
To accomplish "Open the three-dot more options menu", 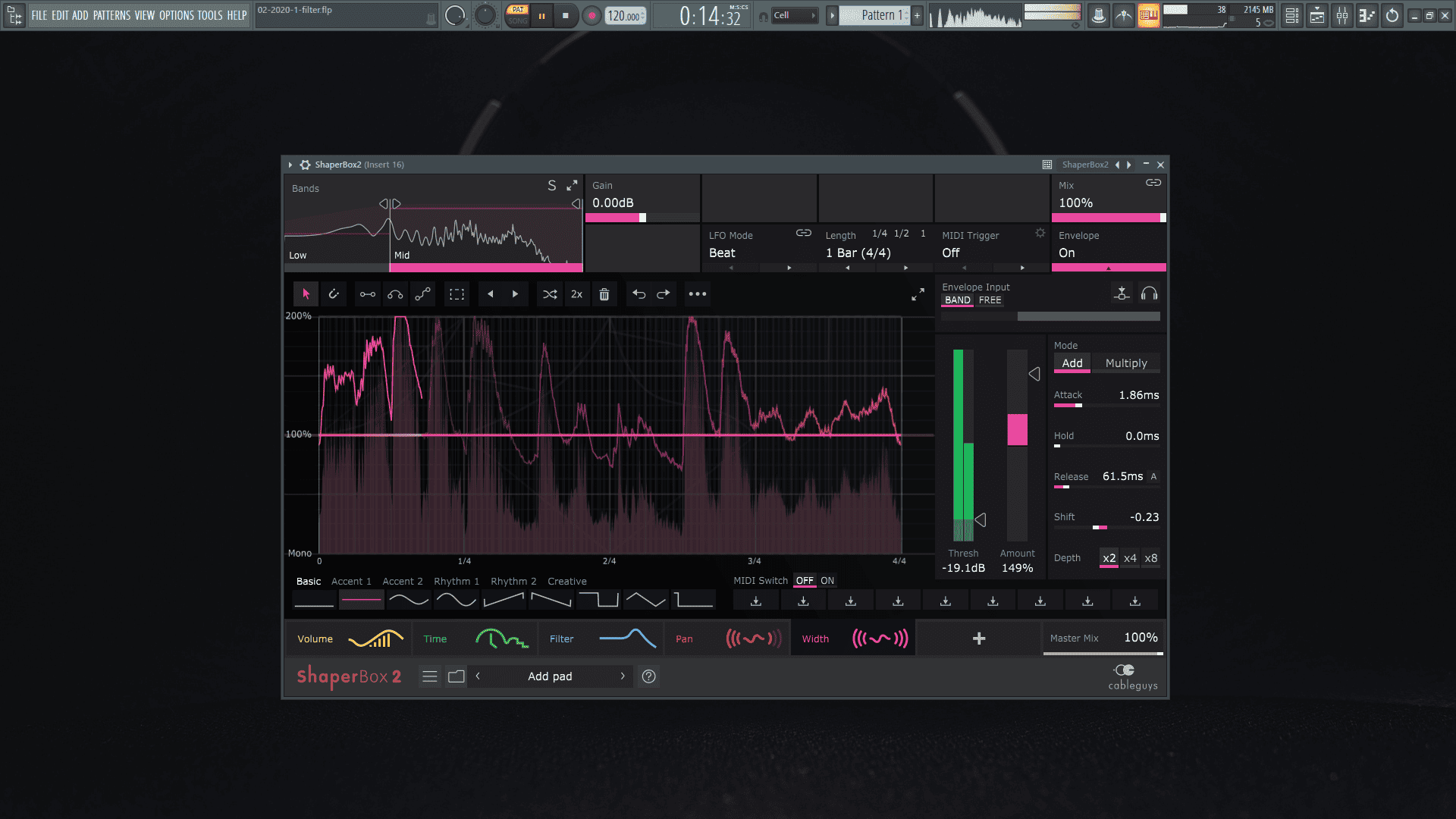I will pyautogui.click(x=698, y=294).
